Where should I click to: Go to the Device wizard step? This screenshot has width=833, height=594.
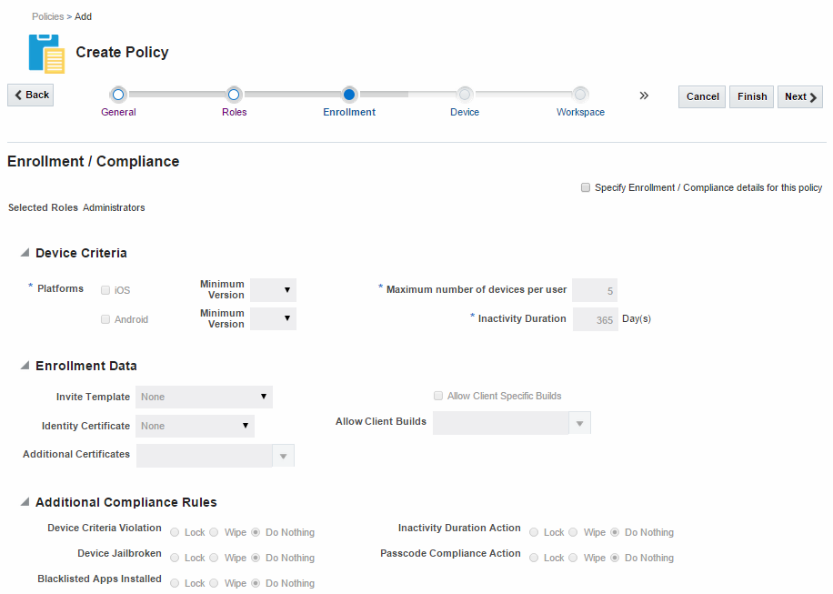465,95
